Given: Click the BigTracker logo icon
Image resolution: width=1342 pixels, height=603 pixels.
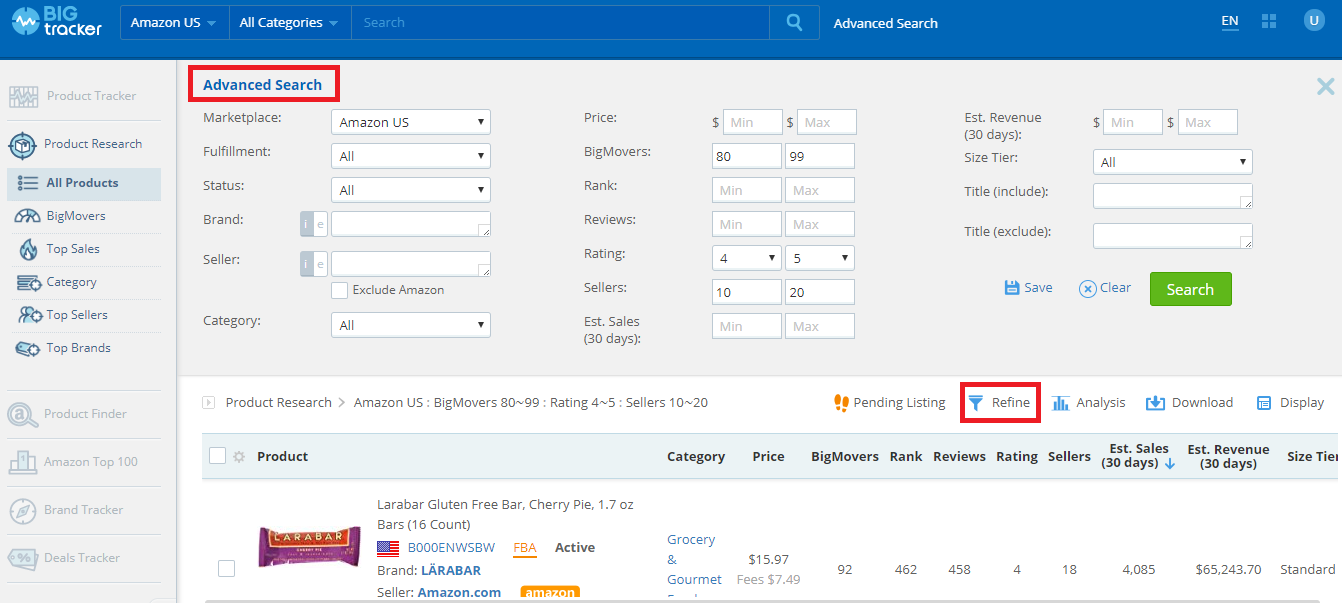Looking at the screenshot, I should pyautogui.click(x=27, y=22).
